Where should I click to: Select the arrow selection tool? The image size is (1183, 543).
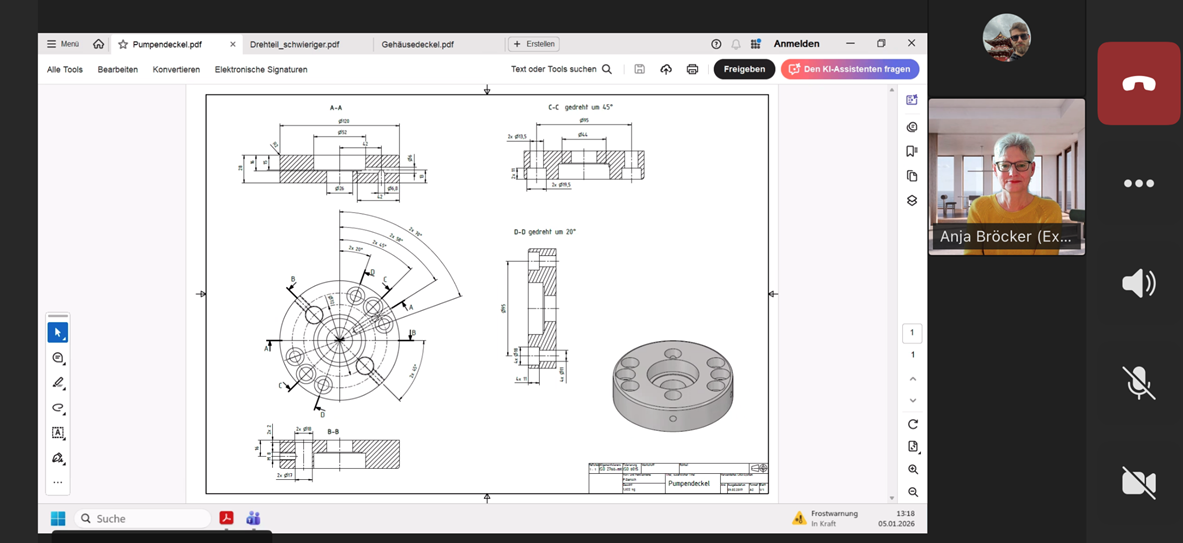(58, 332)
